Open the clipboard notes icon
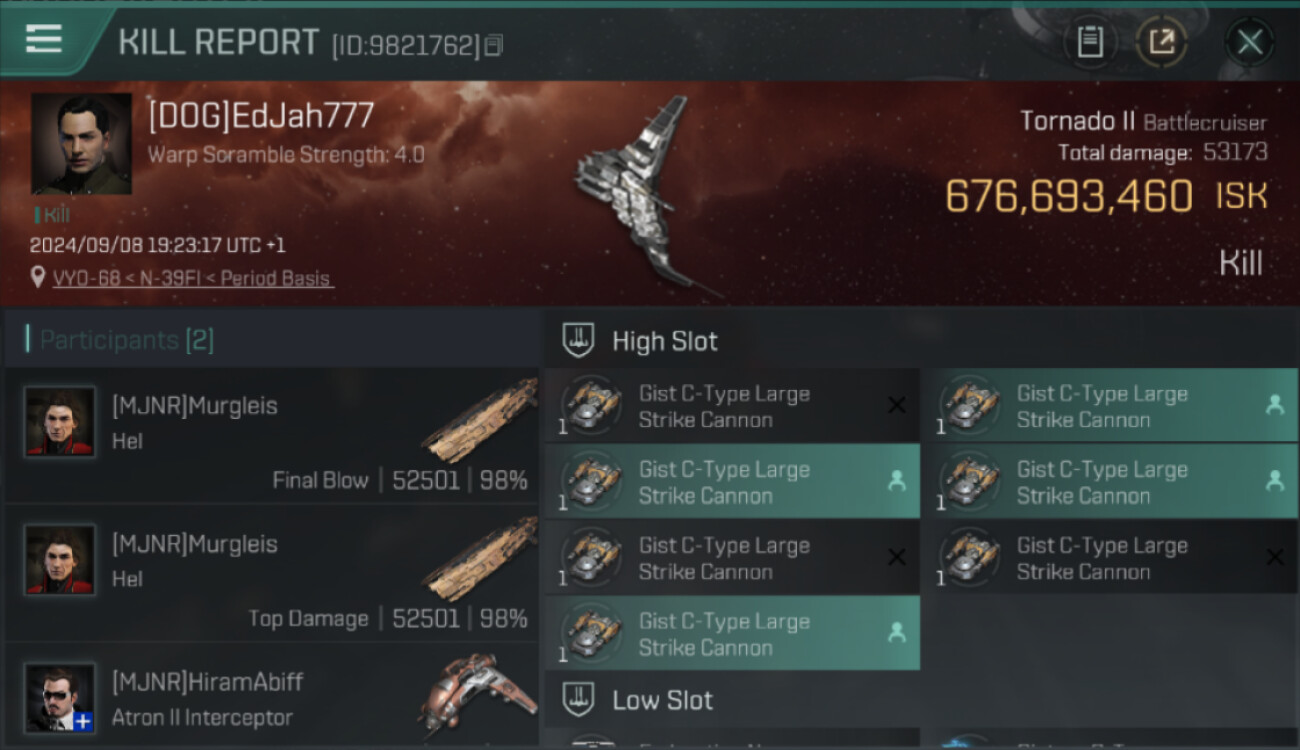 (1090, 42)
